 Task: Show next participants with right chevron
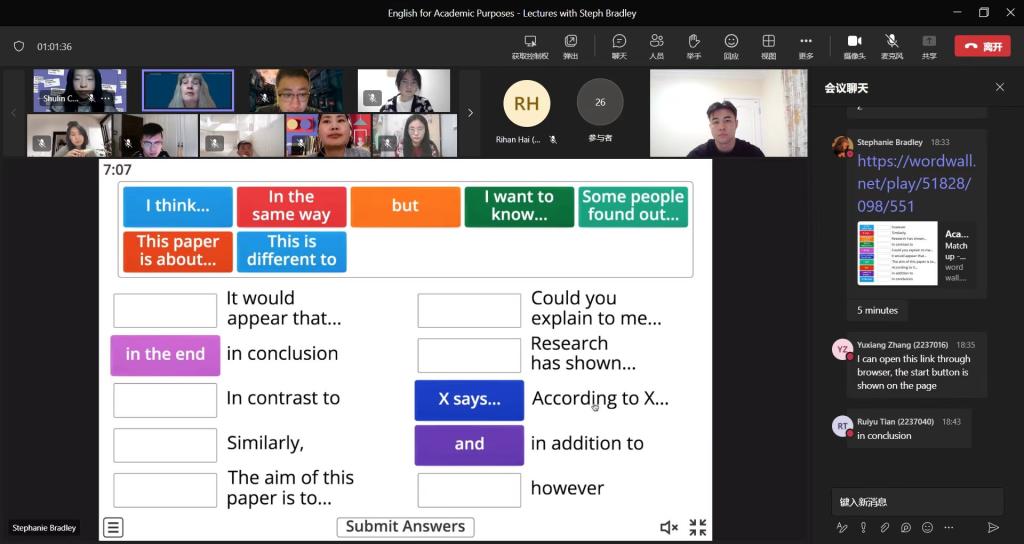click(x=470, y=113)
